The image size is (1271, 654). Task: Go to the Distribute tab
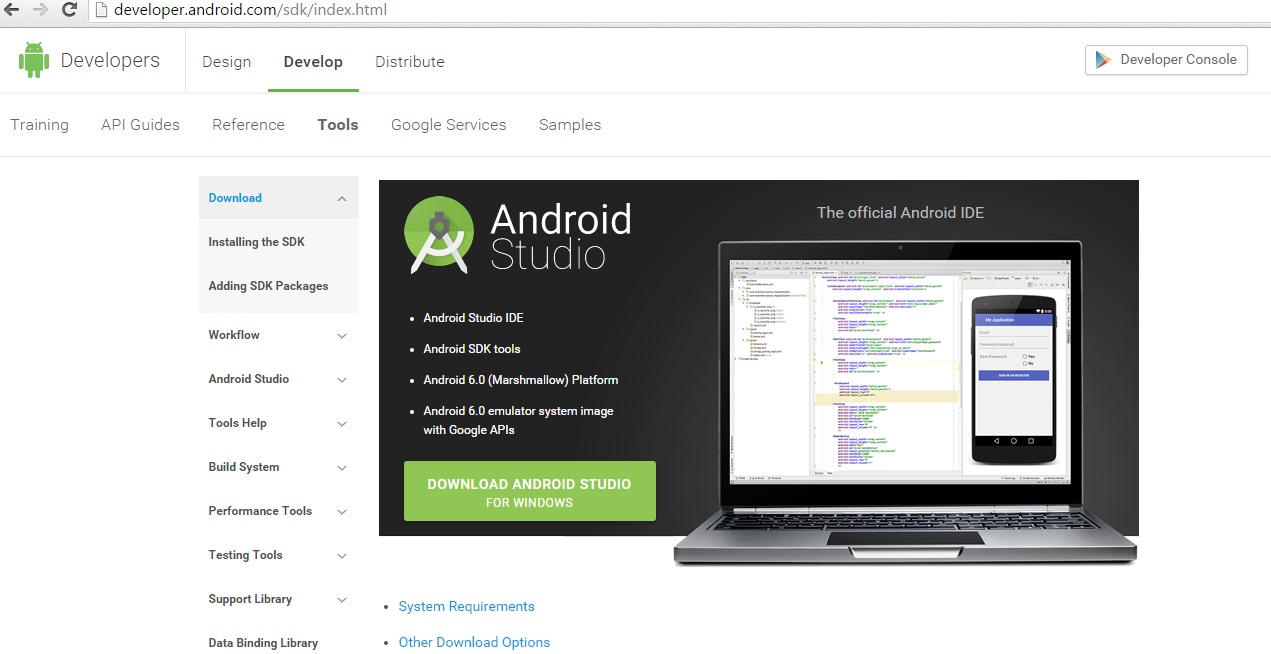[410, 62]
